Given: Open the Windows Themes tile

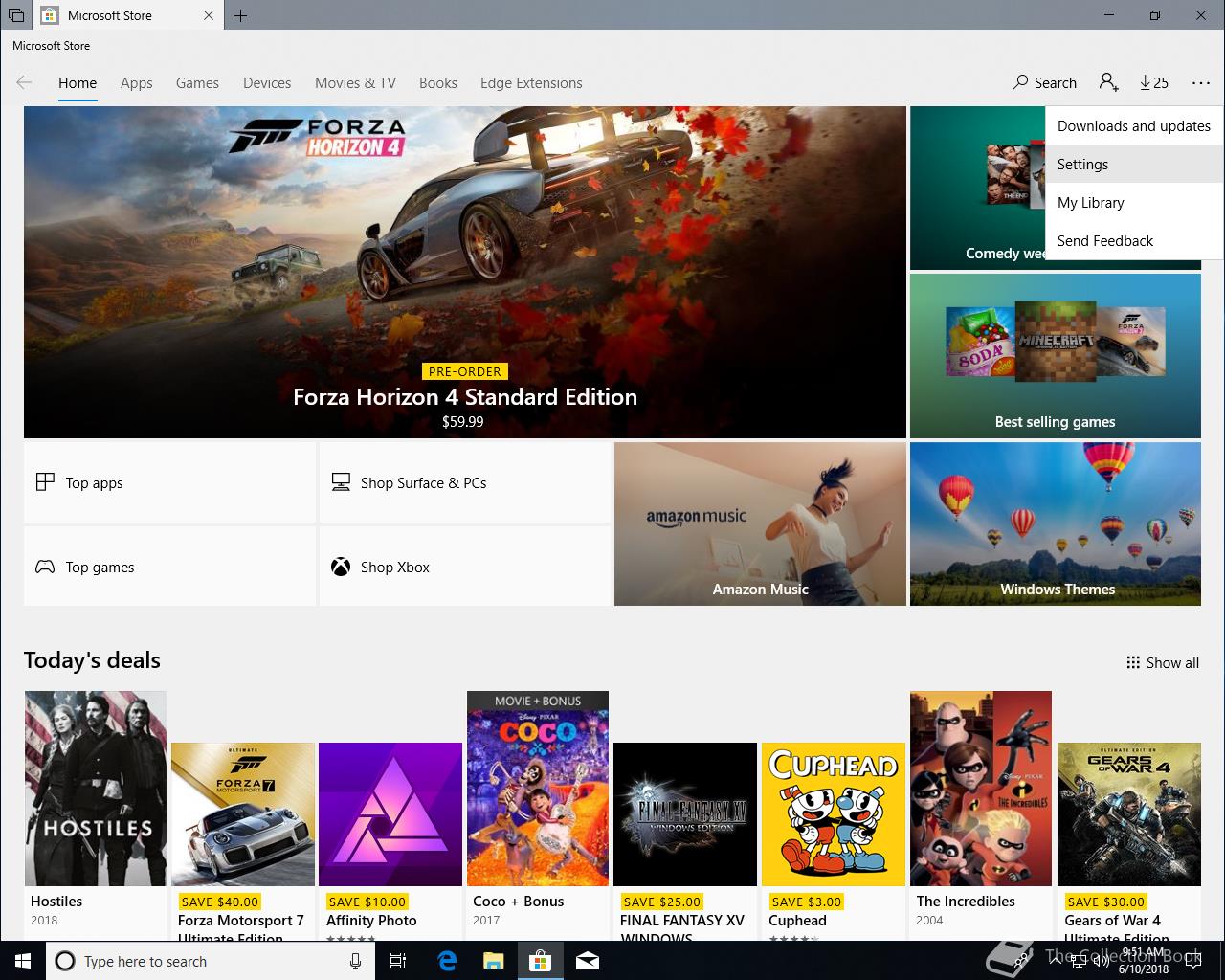Looking at the screenshot, I should coord(1055,523).
